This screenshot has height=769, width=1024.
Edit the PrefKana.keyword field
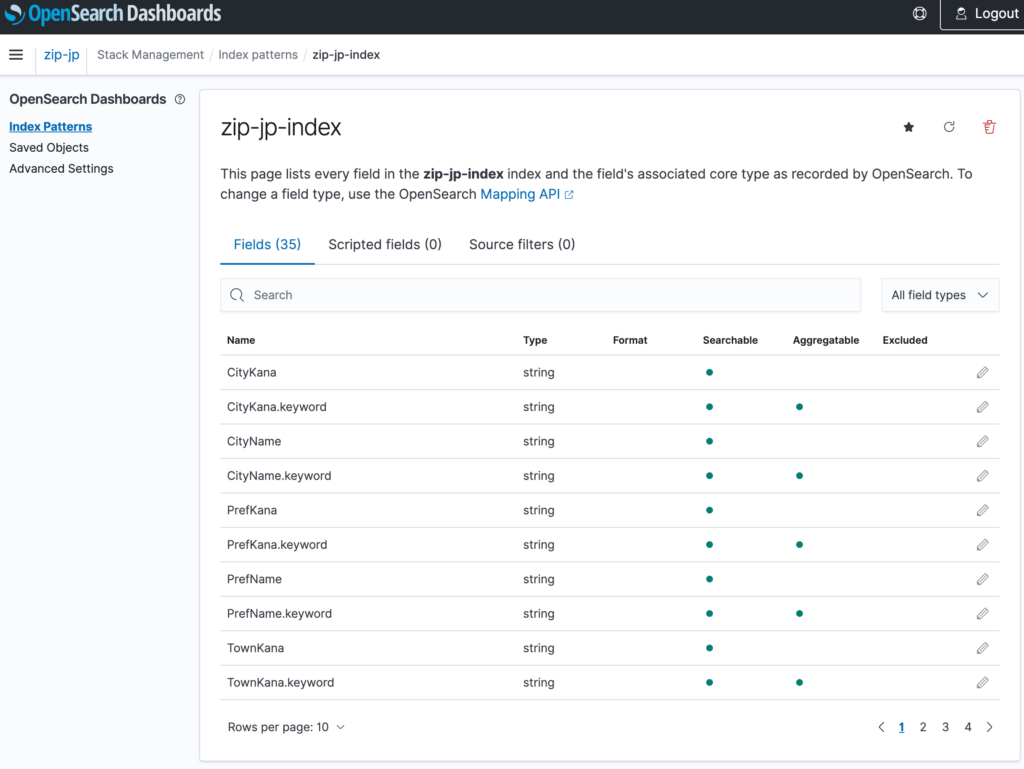982,545
